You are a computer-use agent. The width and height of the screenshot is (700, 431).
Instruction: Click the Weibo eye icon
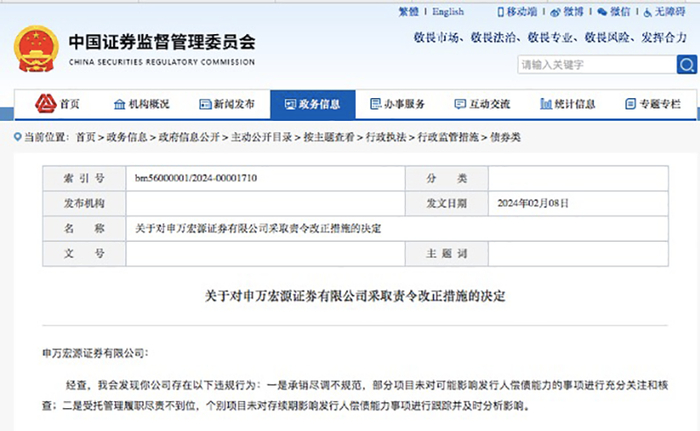click(555, 13)
